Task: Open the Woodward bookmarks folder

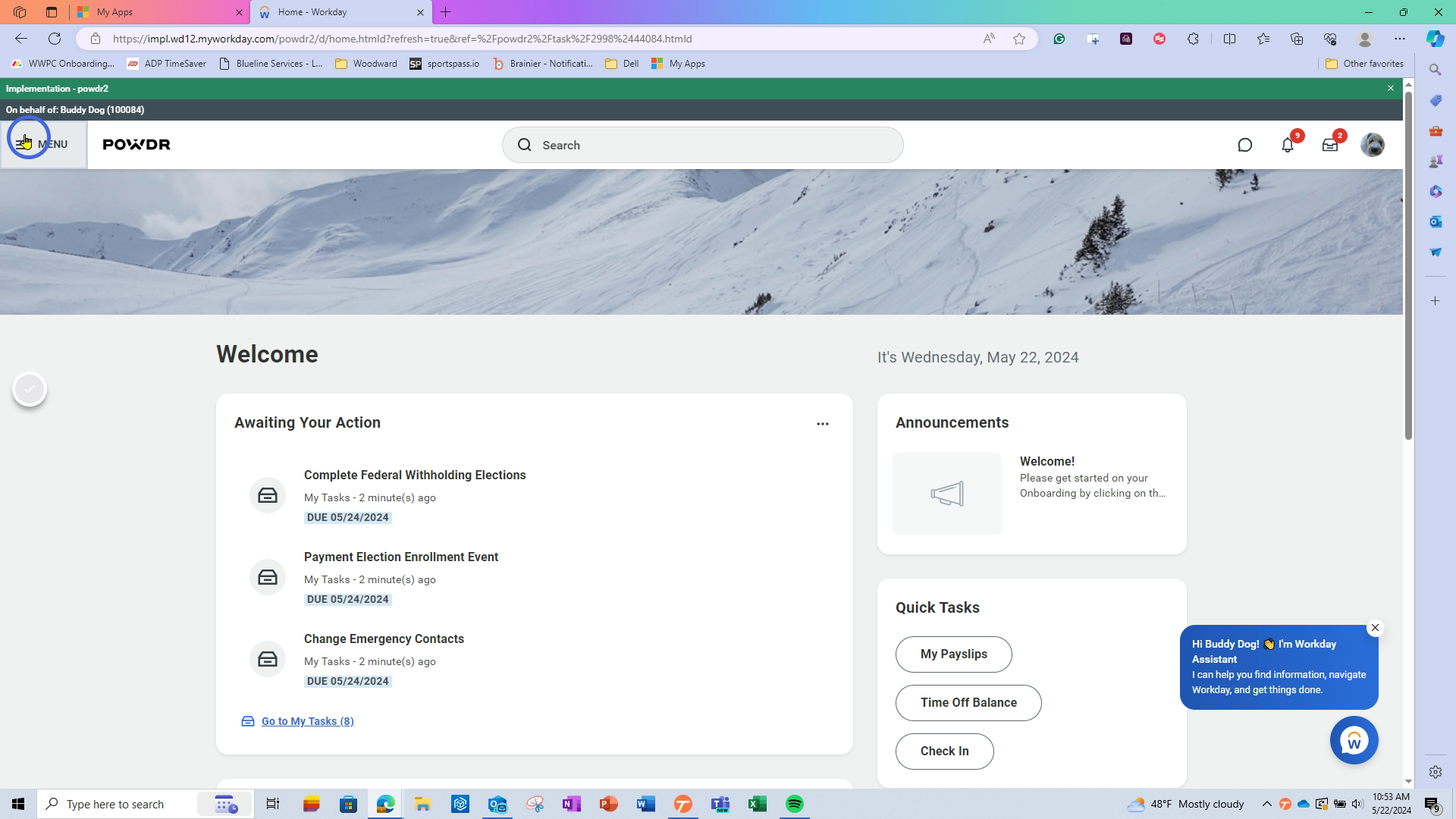Action: [x=366, y=64]
